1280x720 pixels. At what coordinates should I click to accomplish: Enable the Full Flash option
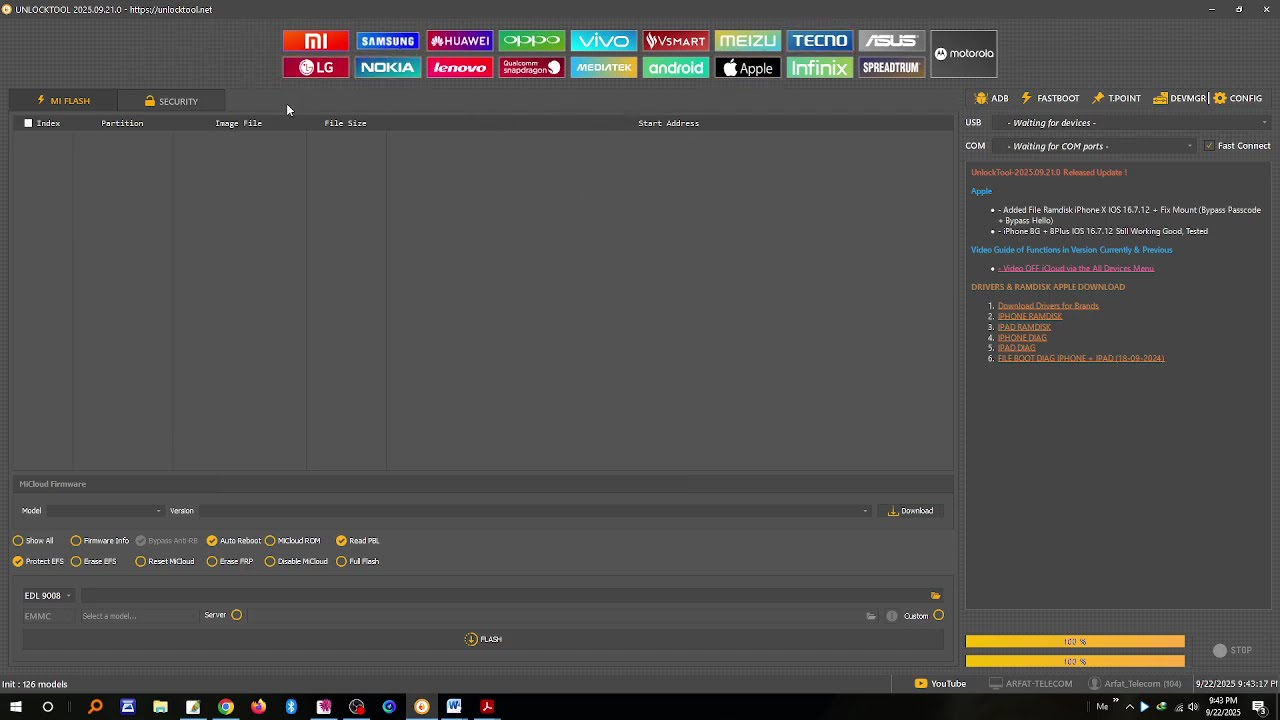(x=358, y=562)
